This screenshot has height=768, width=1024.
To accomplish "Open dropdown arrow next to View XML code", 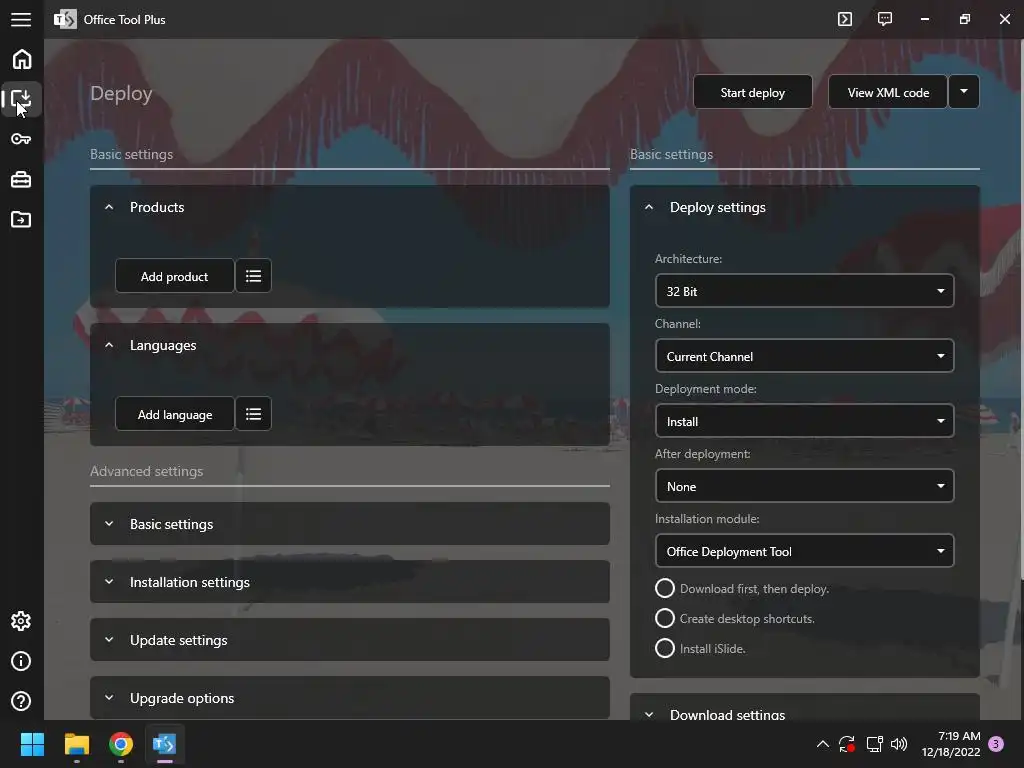I will (964, 92).
